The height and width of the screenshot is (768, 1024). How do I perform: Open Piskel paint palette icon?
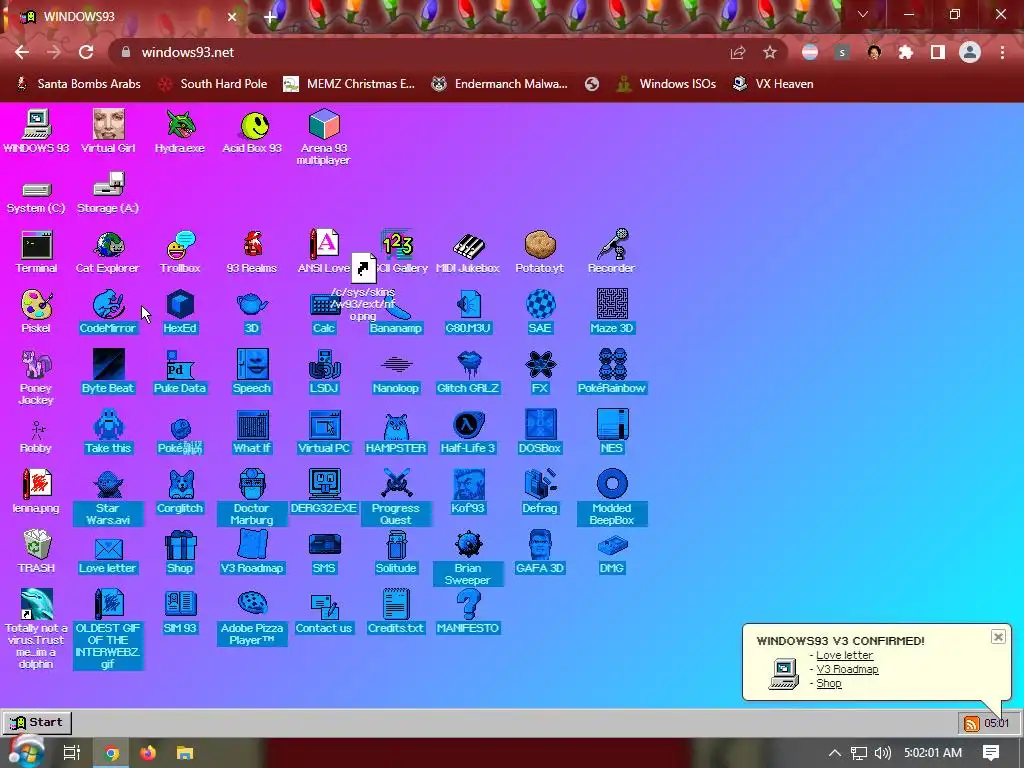[x=37, y=312]
